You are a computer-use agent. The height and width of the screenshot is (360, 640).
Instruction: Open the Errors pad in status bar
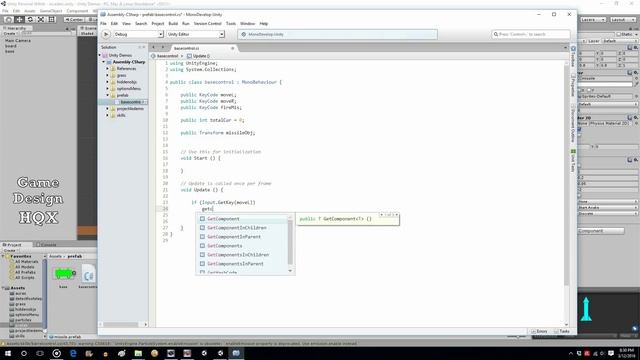point(540,331)
